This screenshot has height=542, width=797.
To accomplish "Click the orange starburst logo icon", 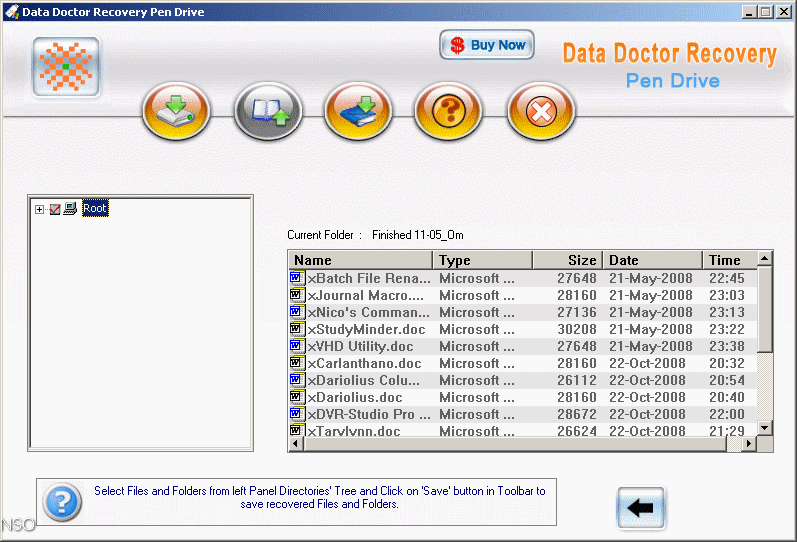I will (66, 67).
